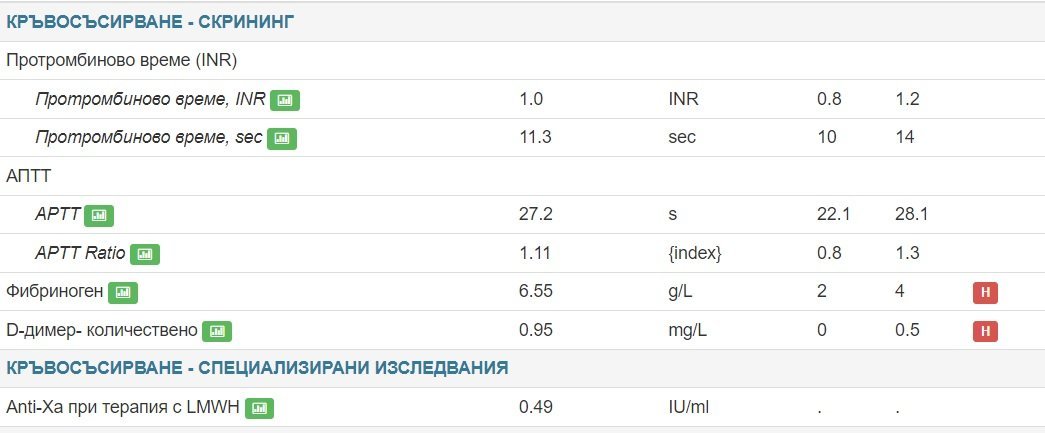The height and width of the screenshot is (433, 1045).
Task: Select КРЪВОСЪСИРВАНЕ - СПЕЦИАЛИЗИРАНИ ИЗСЛЕДВАНИЯ header
Action: (257, 368)
